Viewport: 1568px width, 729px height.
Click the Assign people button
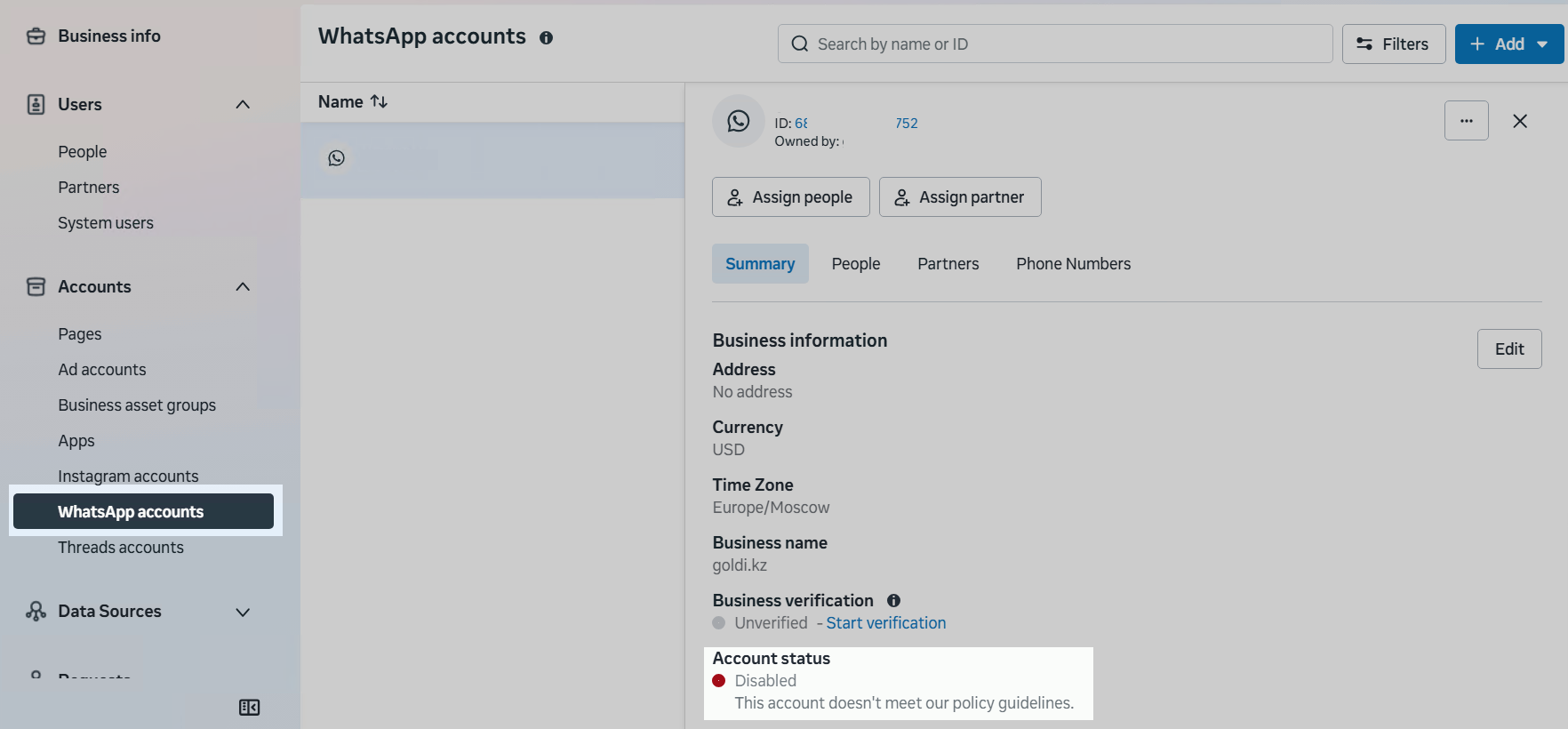coord(790,197)
